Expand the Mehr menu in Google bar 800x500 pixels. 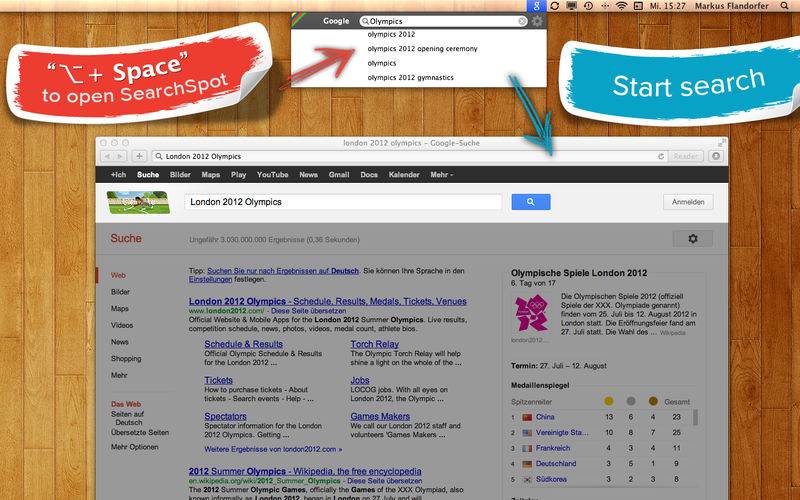pyautogui.click(x=441, y=174)
